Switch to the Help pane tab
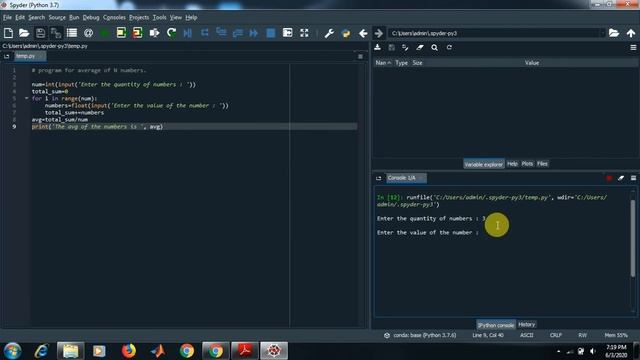Viewport: 640px width, 360px height. tap(512, 164)
